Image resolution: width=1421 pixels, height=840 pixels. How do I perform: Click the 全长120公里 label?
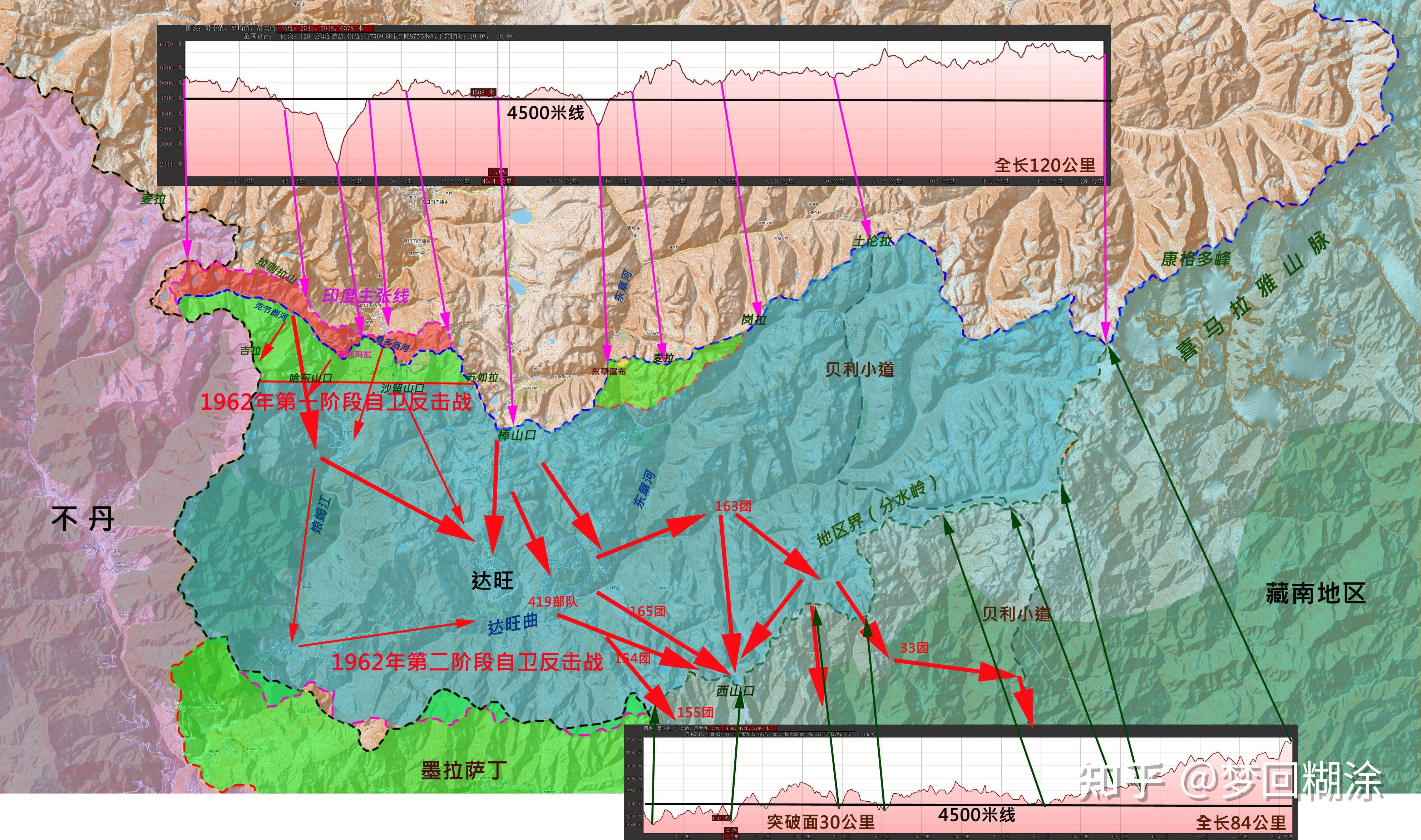[x=1045, y=165]
